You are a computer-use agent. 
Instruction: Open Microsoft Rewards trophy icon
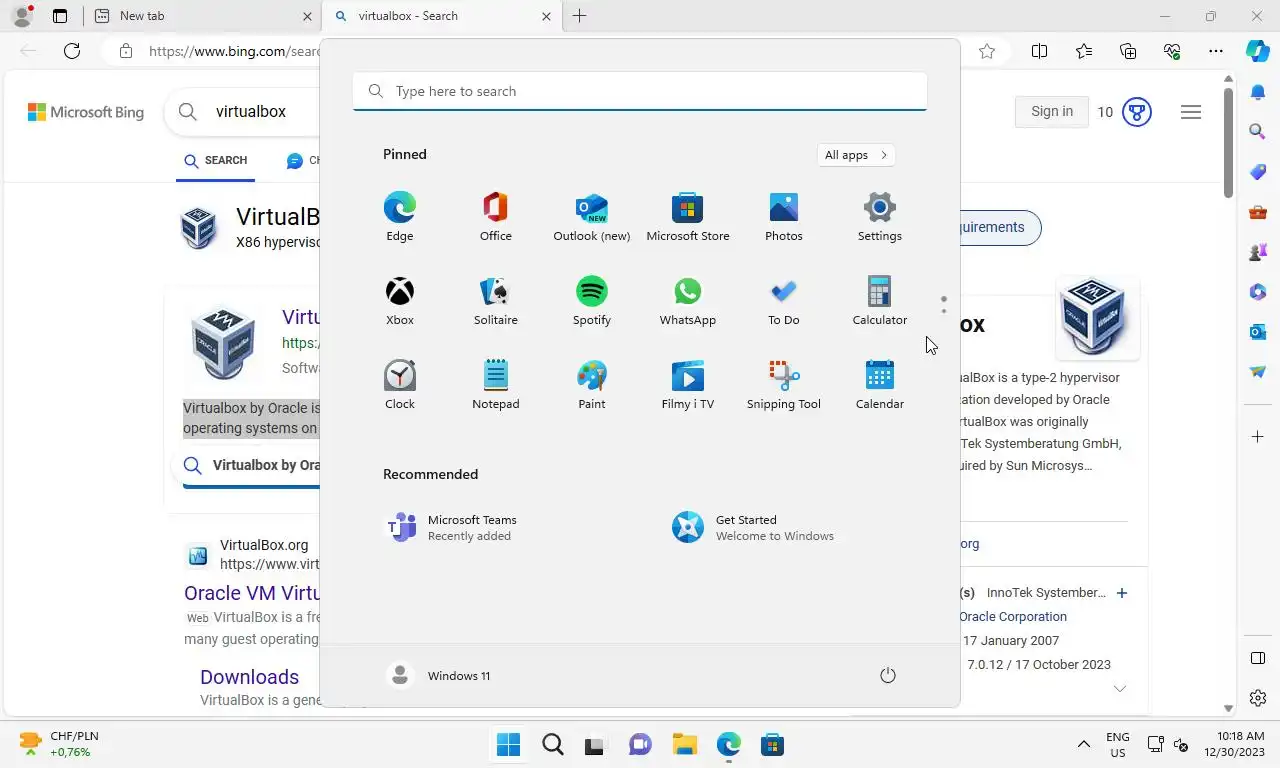coord(1137,112)
